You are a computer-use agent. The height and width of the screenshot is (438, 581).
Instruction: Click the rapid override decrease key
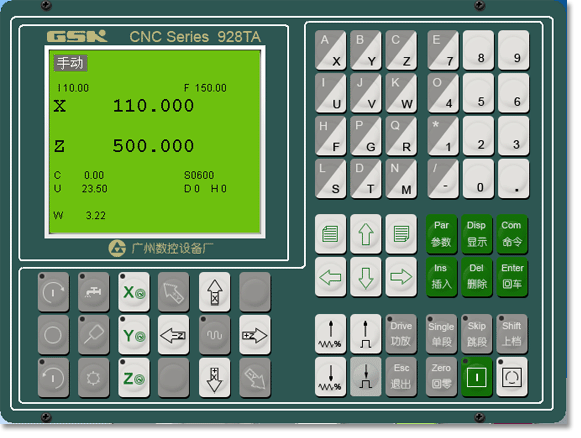point(366,376)
